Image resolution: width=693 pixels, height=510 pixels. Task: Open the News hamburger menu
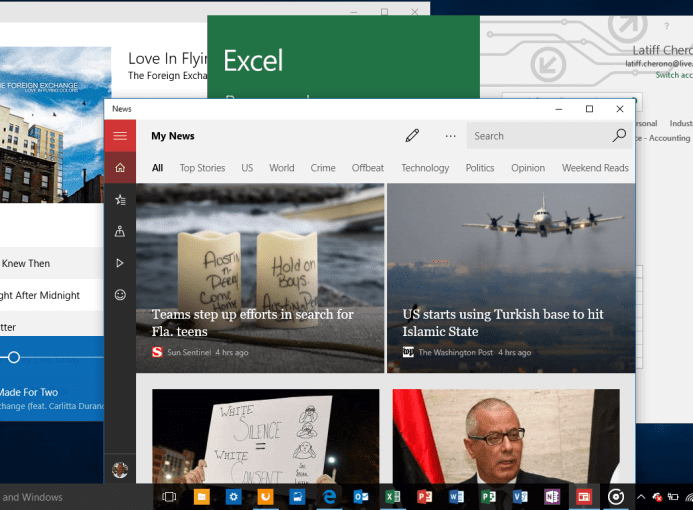tap(120, 136)
